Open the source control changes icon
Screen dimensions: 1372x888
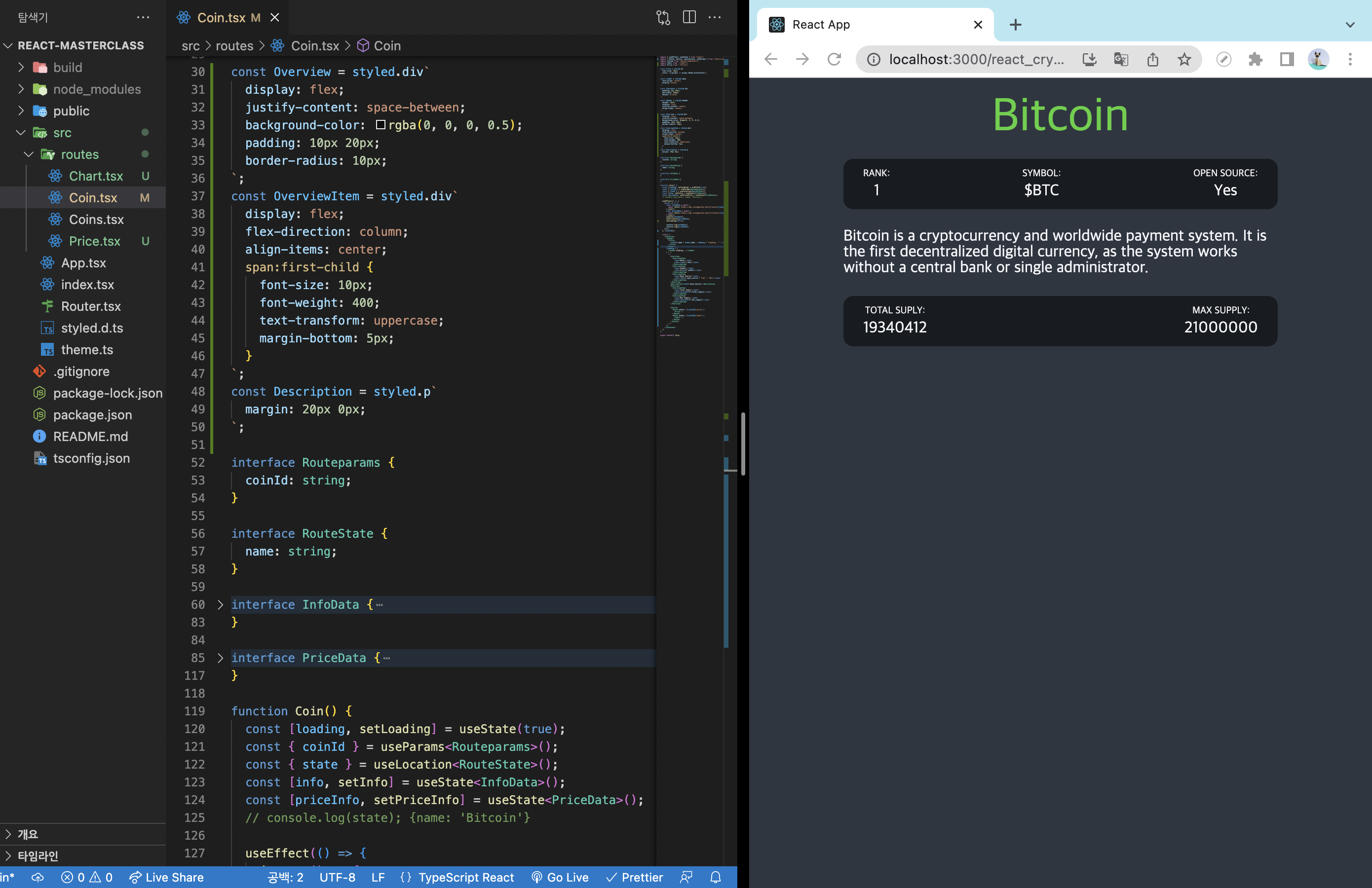(x=663, y=17)
